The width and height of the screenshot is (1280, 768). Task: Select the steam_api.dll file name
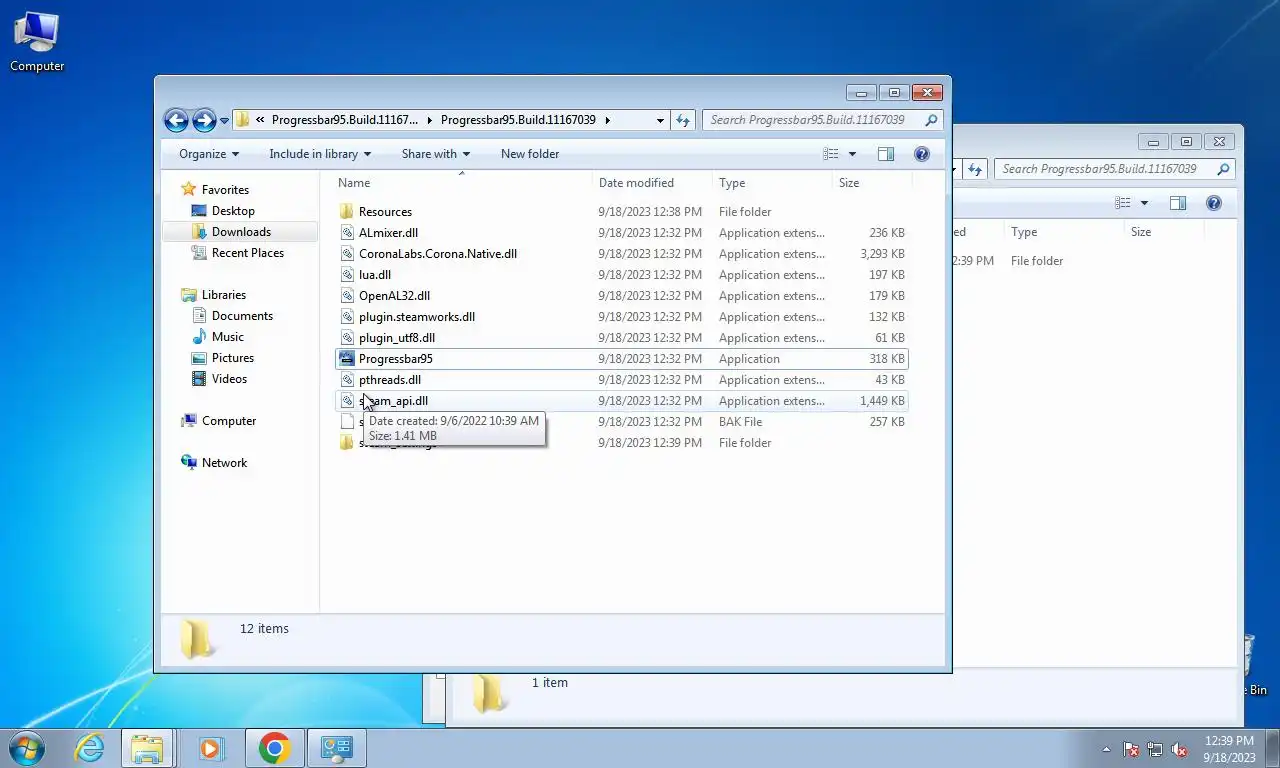(x=393, y=401)
